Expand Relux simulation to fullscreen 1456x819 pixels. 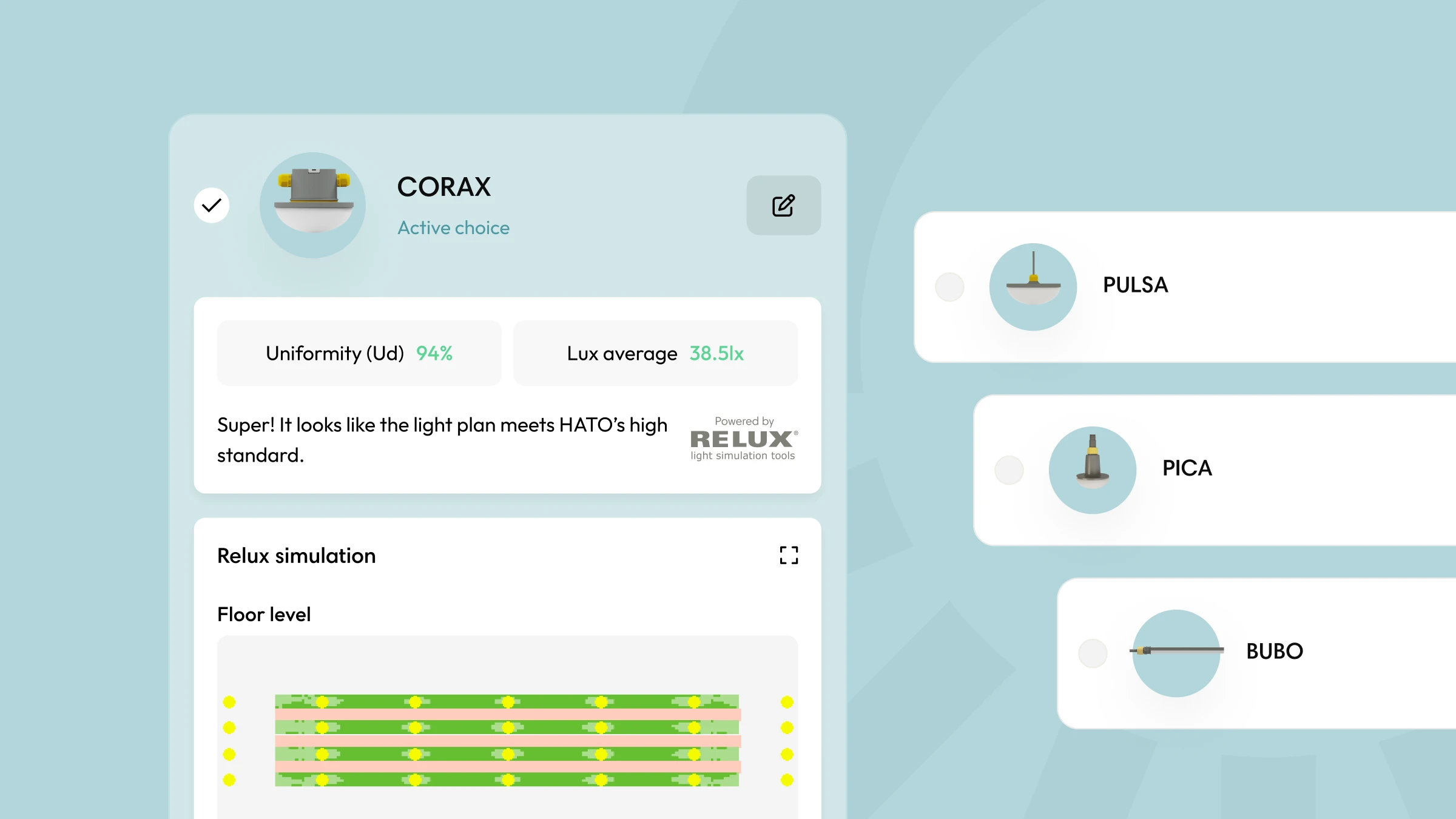click(789, 555)
